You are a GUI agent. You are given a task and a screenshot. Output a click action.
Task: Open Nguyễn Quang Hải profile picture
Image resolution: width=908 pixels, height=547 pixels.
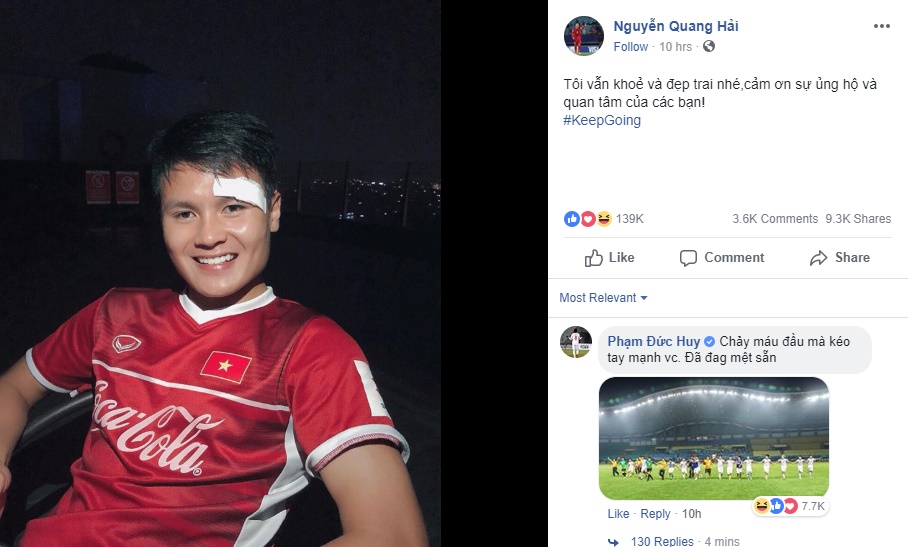tap(584, 36)
